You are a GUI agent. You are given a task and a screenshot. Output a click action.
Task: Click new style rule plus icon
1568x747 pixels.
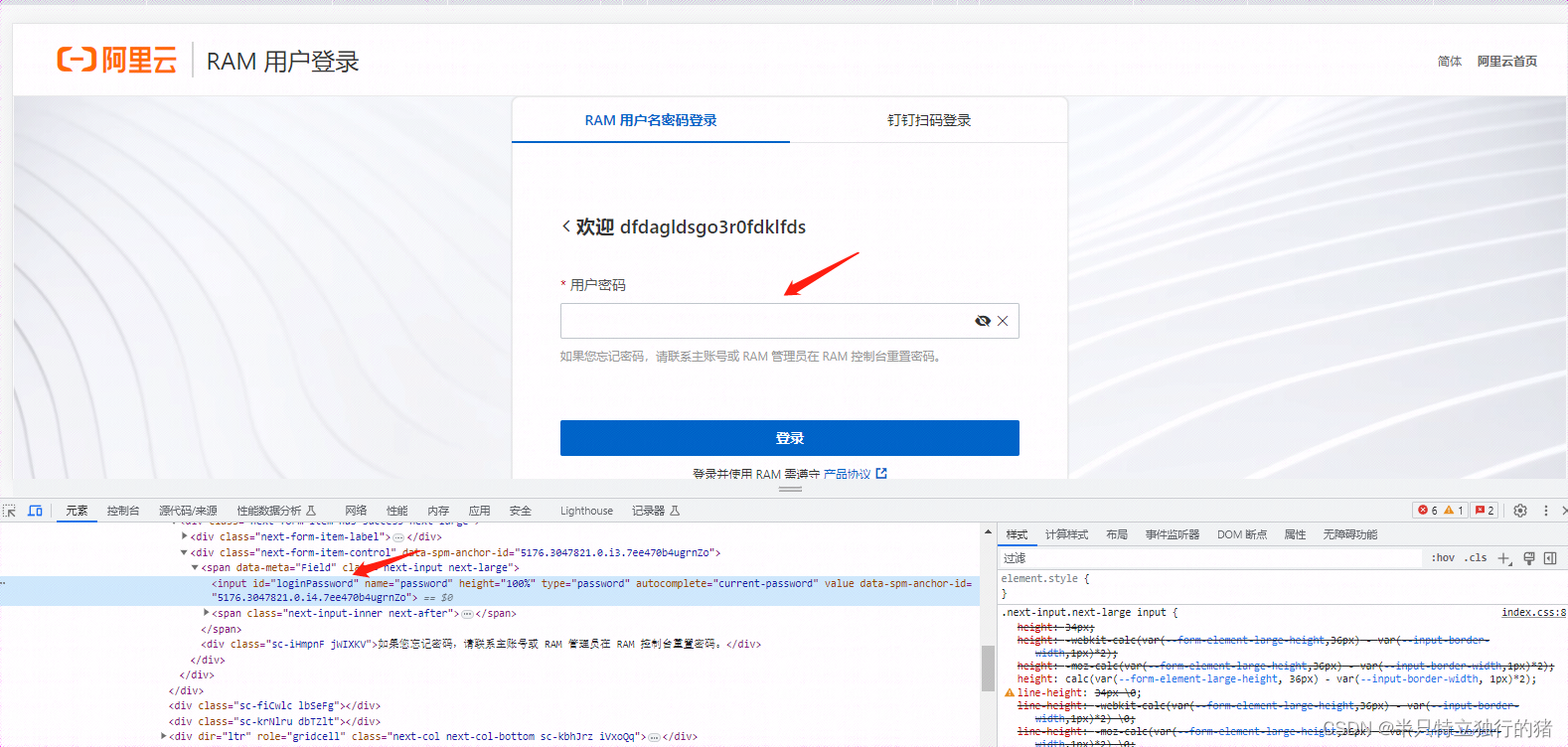point(1504,558)
